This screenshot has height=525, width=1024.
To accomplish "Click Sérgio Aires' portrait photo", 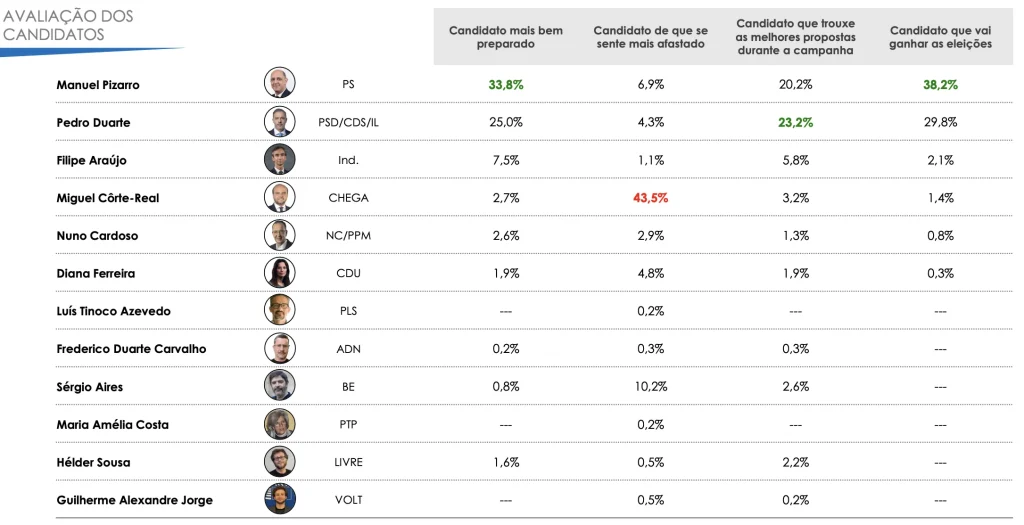I will tap(280, 386).
